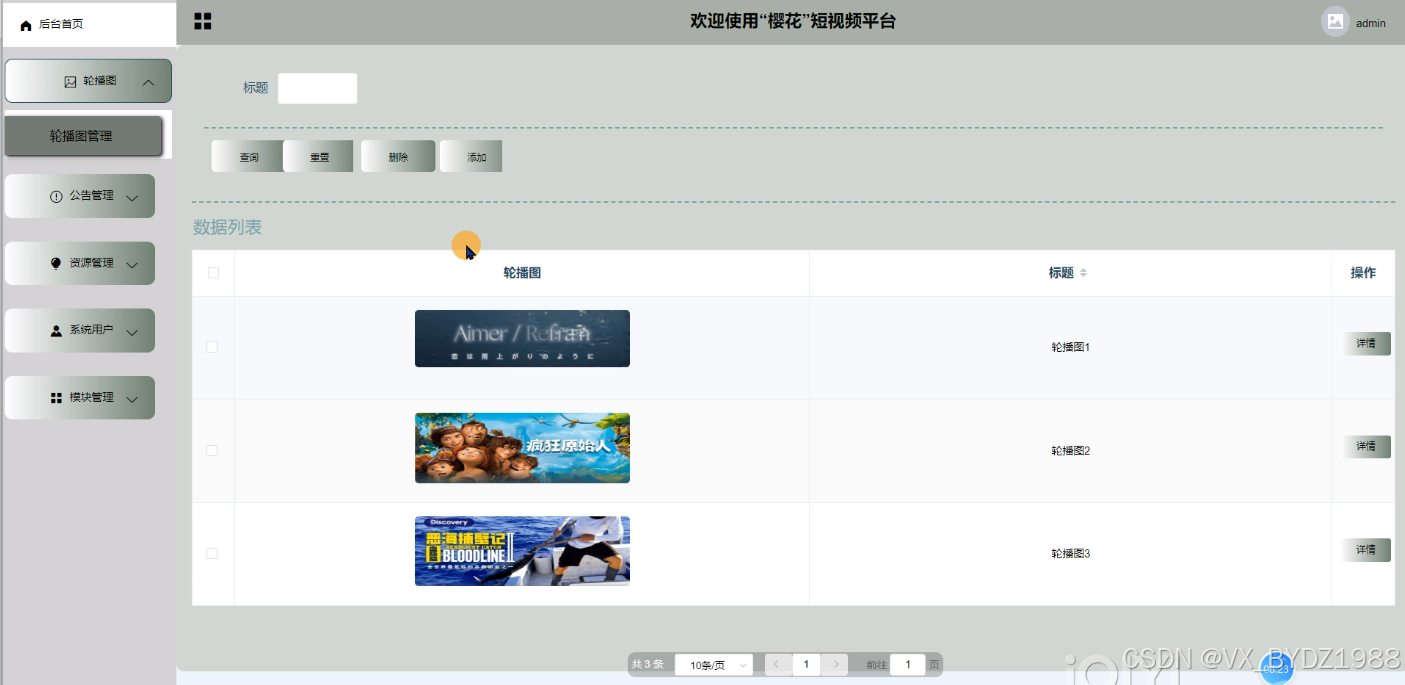Open the BLOODLINE Discovery banner thumbnail

coord(522,551)
